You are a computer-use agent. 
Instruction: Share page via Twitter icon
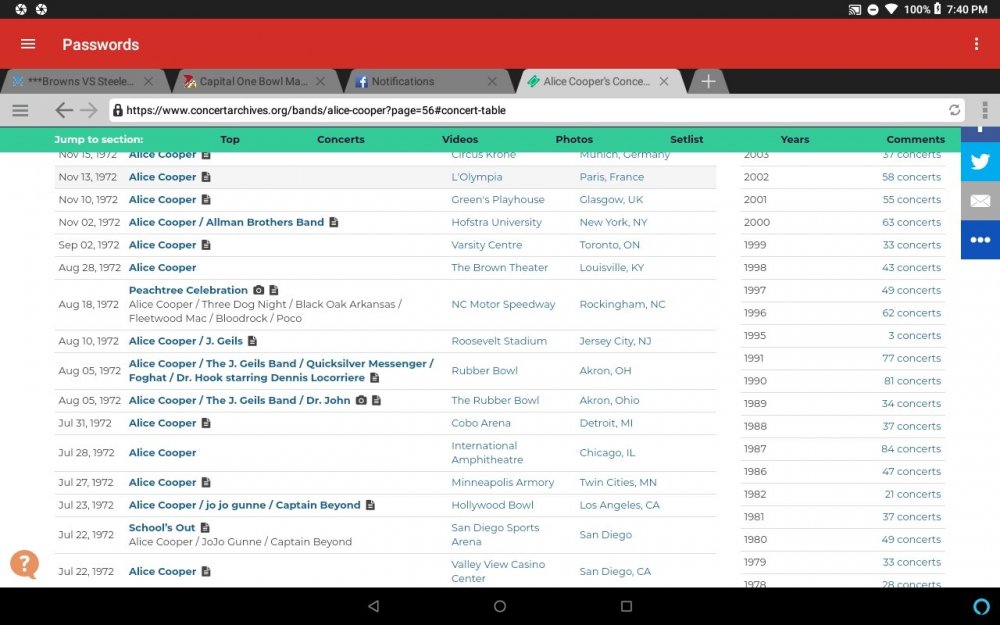click(x=980, y=161)
